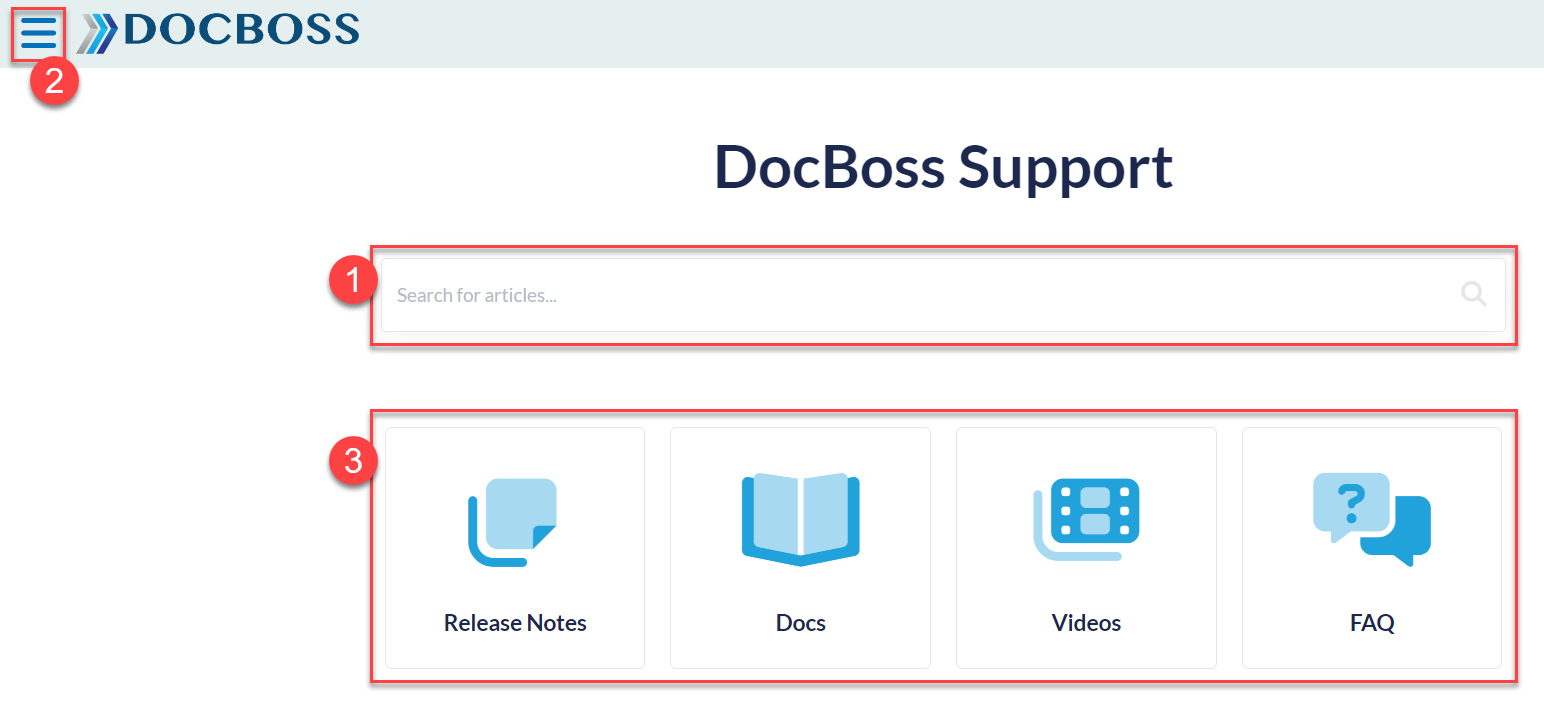Select the Release Notes label
Viewport: 1544px width, 701px height.
pyautogui.click(x=515, y=623)
